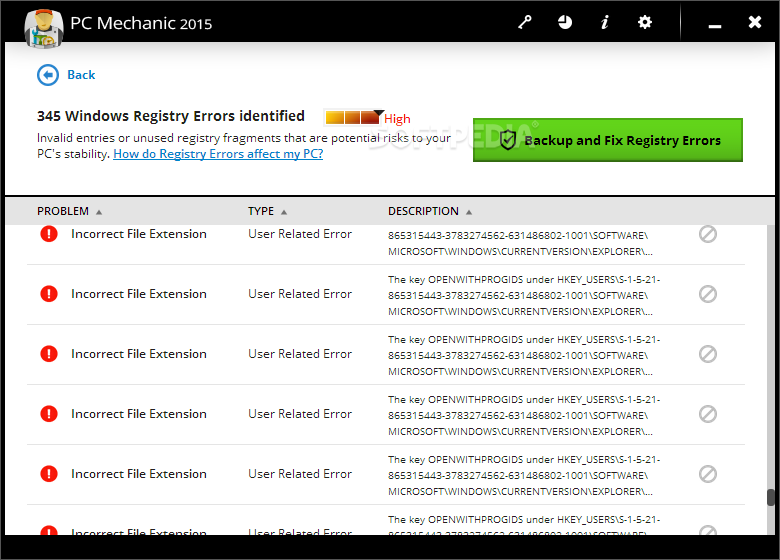
Task: Open 'How do Registry Errors affect my PC?' link
Action: coord(218,154)
